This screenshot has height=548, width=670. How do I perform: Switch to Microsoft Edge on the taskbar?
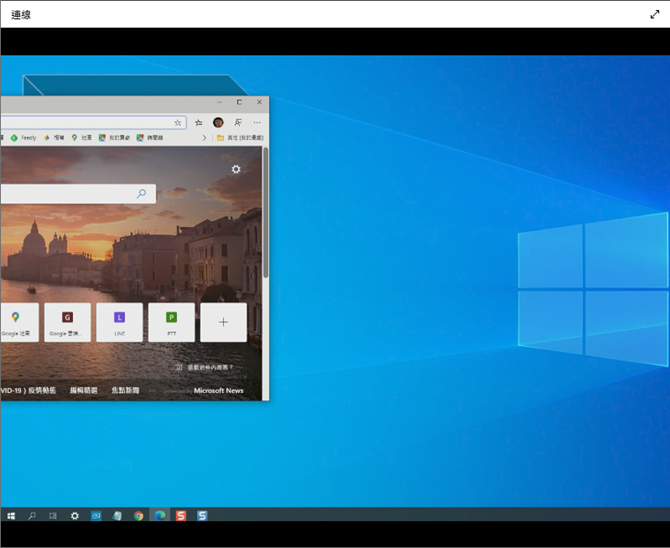pyautogui.click(x=160, y=516)
